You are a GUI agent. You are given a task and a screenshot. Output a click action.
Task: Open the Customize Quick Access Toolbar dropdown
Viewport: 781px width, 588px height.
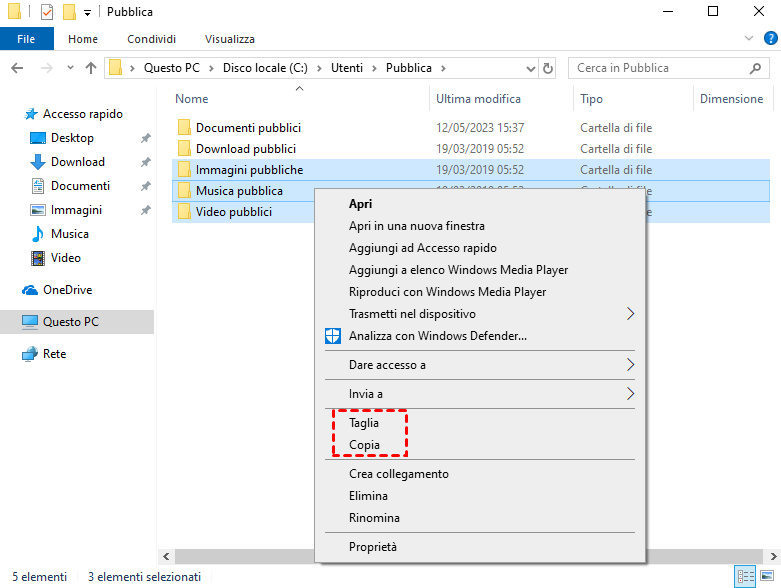tap(88, 12)
